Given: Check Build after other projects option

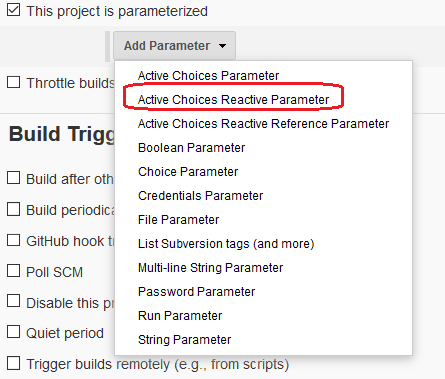Looking at the screenshot, I should point(13,178).
